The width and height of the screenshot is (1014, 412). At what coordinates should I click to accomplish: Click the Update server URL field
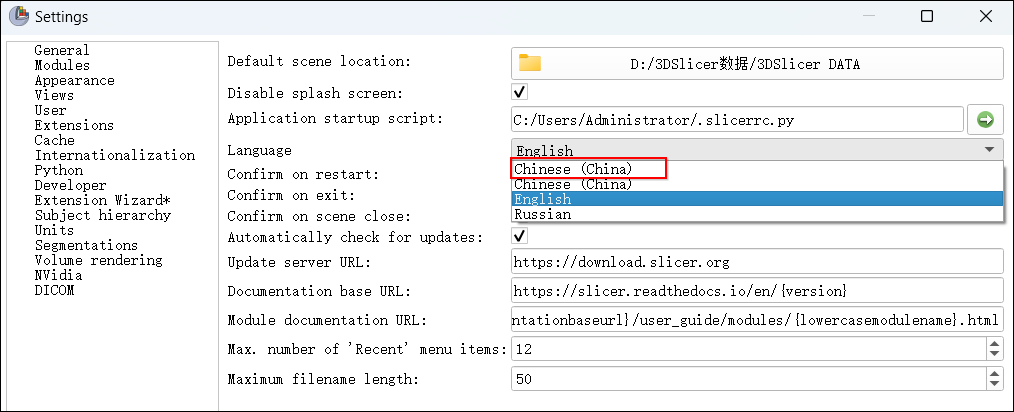[x=756, y=262]
